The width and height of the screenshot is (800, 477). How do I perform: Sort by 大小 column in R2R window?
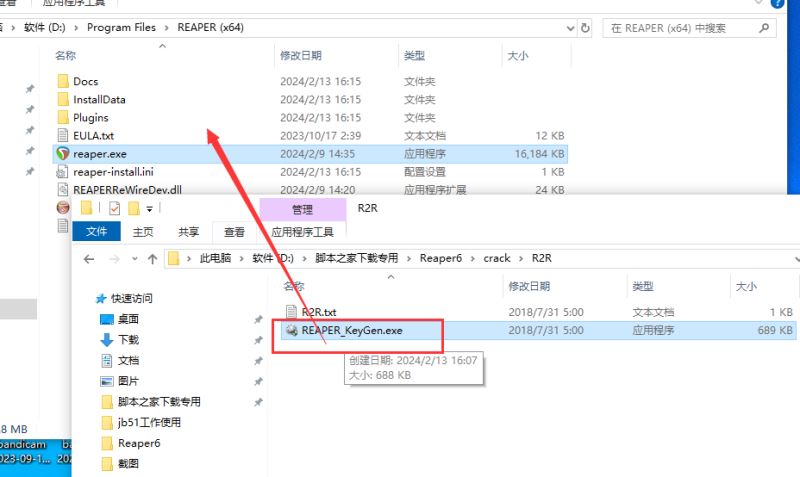tap(746, 286)
